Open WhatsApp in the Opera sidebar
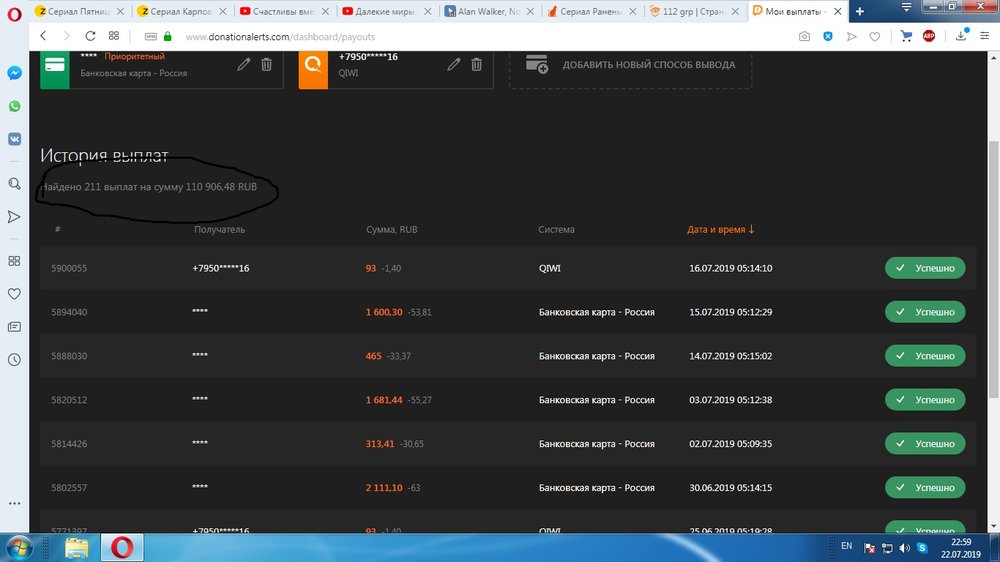The height and width of the screenshot is (562, 1000). coord(15,106)
